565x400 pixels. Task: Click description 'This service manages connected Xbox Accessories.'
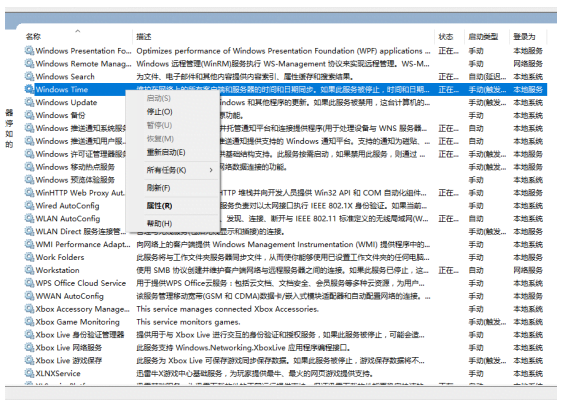coord(227,309)
